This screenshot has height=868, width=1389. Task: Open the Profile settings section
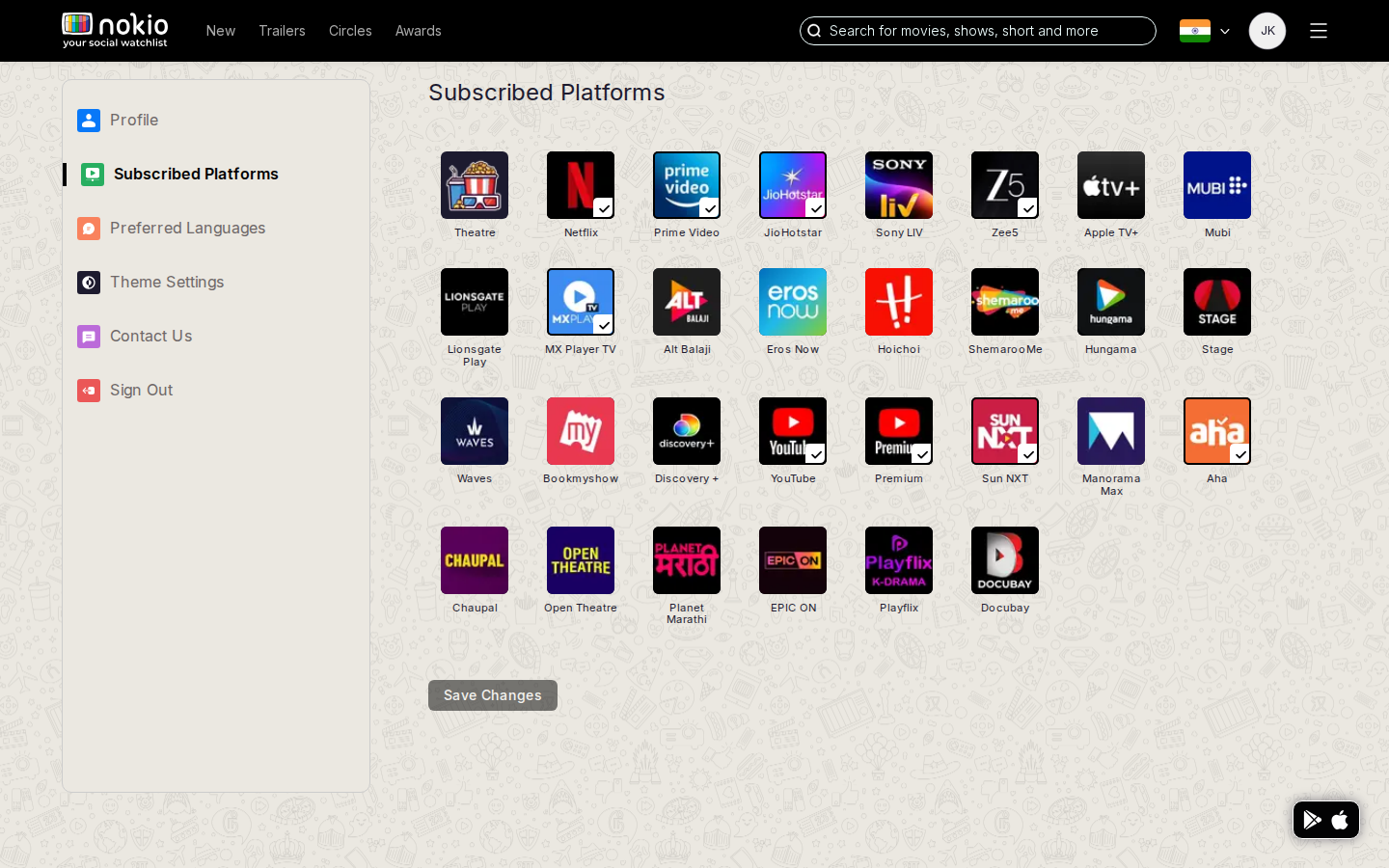[x=118, y=121]
